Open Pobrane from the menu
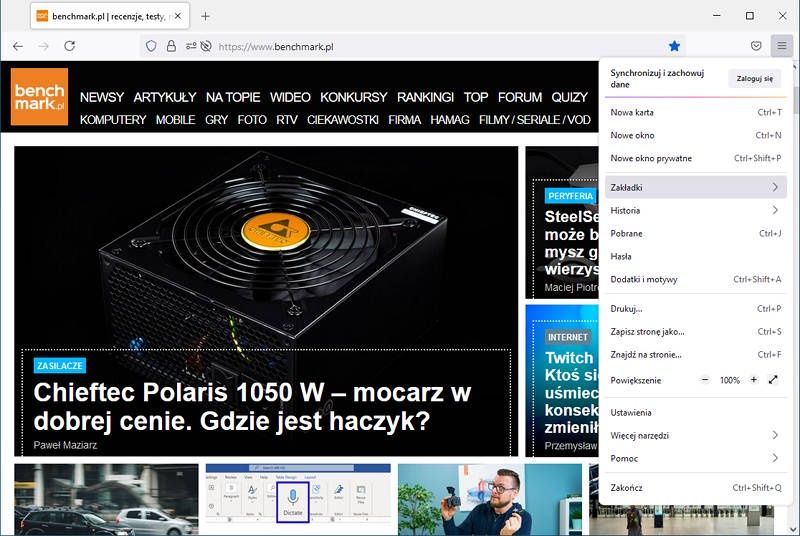This screenshot has width=800, height=536. pos(695,234)
